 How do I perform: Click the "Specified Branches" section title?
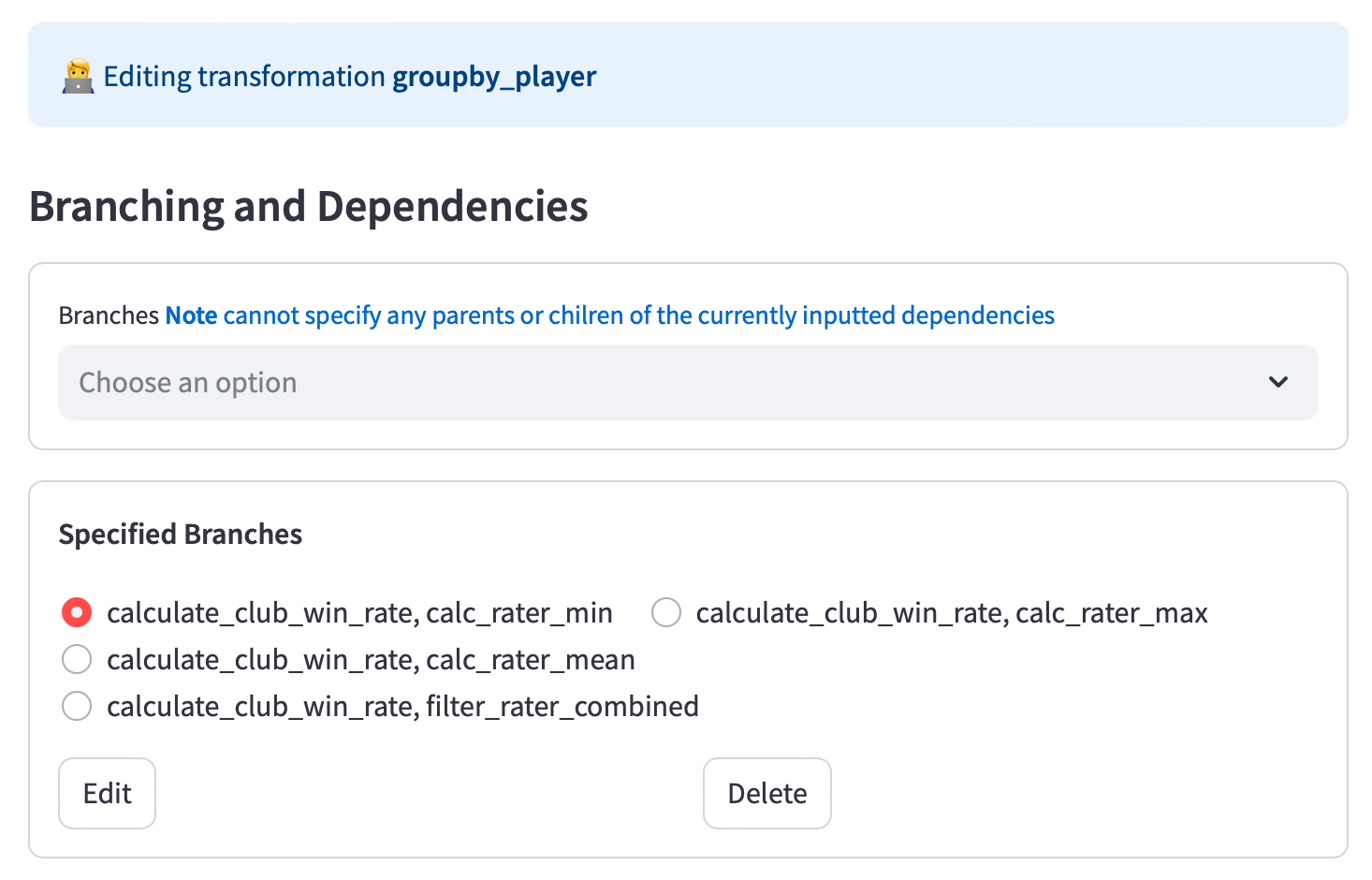(181, 534)
